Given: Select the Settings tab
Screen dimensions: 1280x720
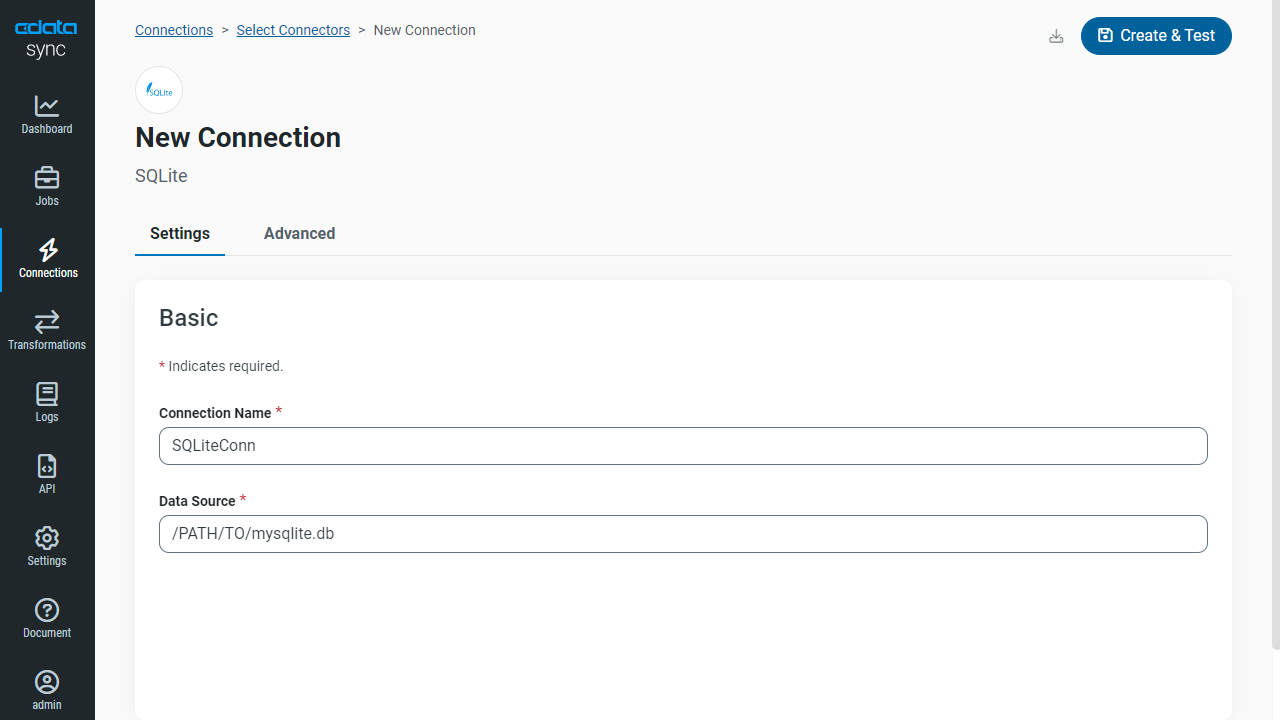Looking at the screenshot, I should point(180,234).
